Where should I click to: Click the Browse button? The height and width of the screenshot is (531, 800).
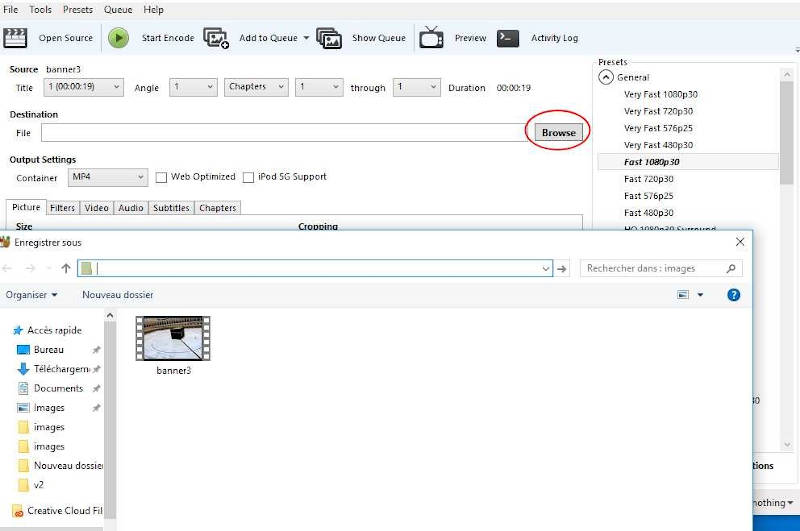coord(558,133)
